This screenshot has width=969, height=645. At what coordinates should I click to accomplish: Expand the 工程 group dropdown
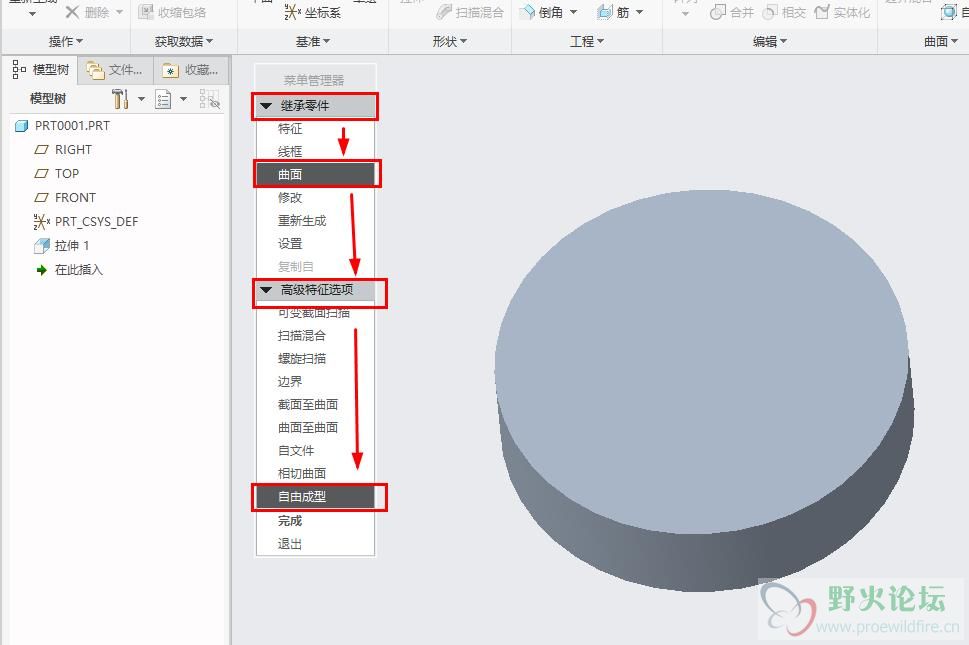tap(586, 41)
